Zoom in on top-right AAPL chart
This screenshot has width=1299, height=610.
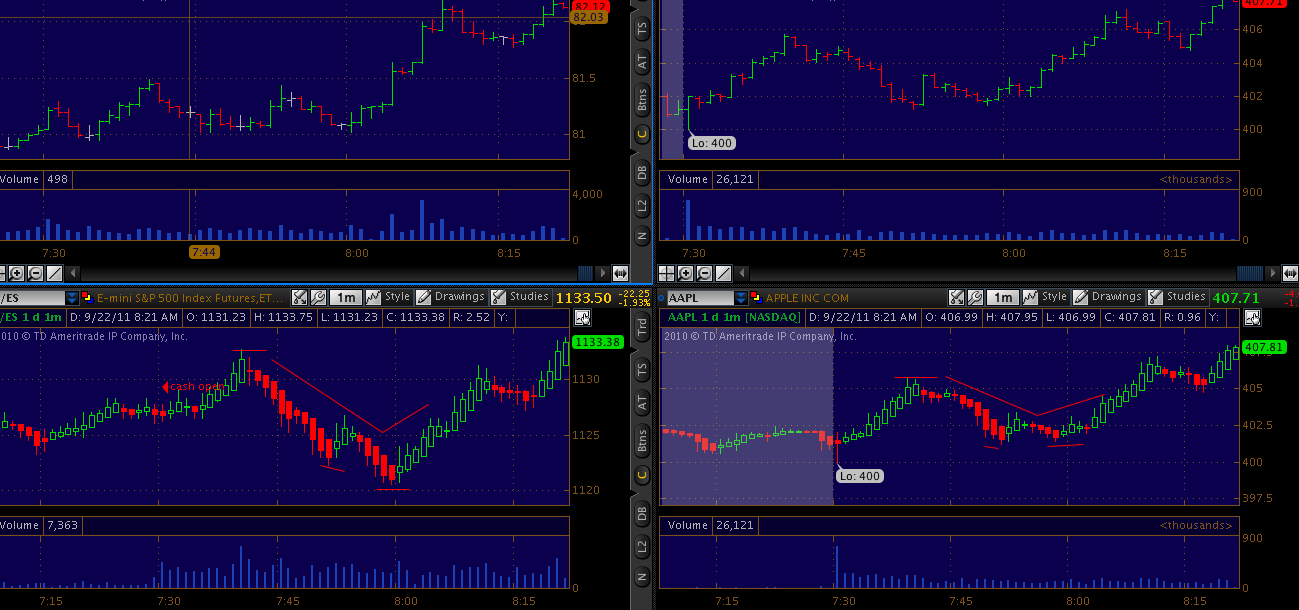[x=685, y=273]
